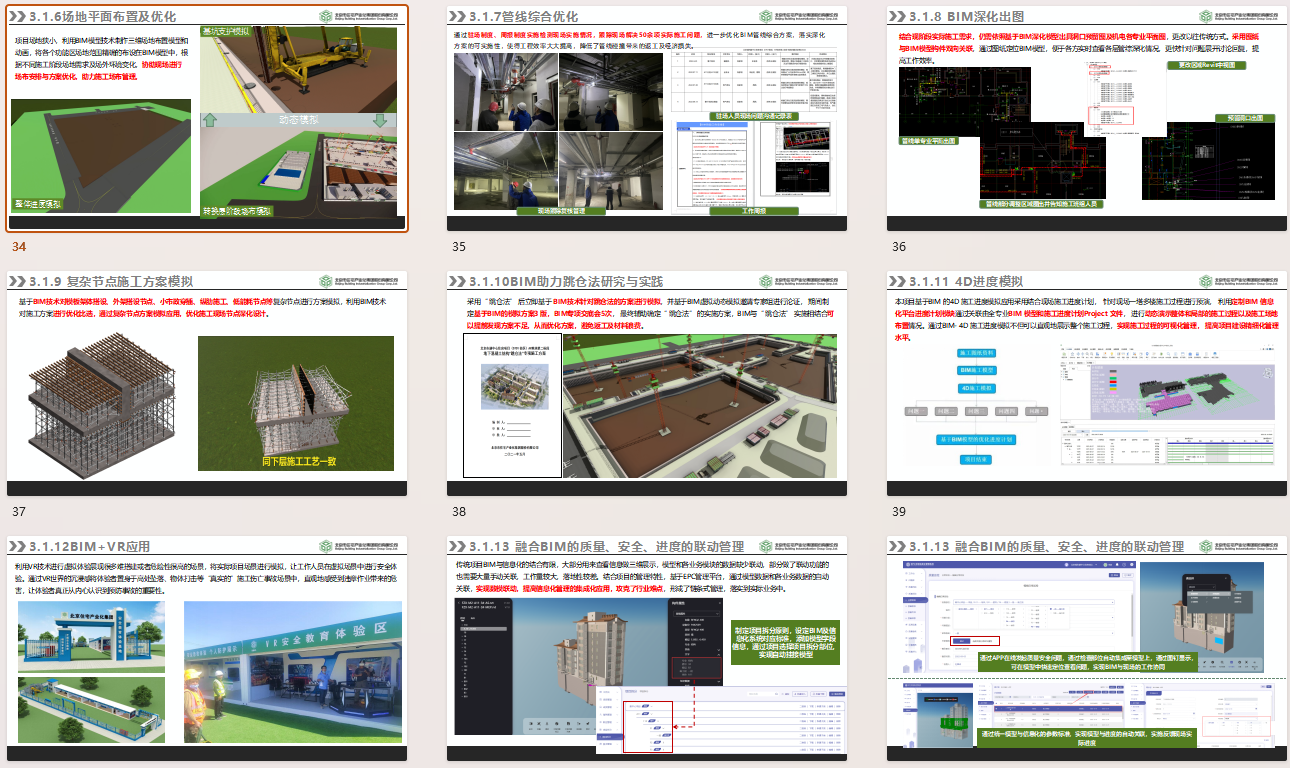
Task: Click slide number label 37
Action: click(x=19, y=511)
